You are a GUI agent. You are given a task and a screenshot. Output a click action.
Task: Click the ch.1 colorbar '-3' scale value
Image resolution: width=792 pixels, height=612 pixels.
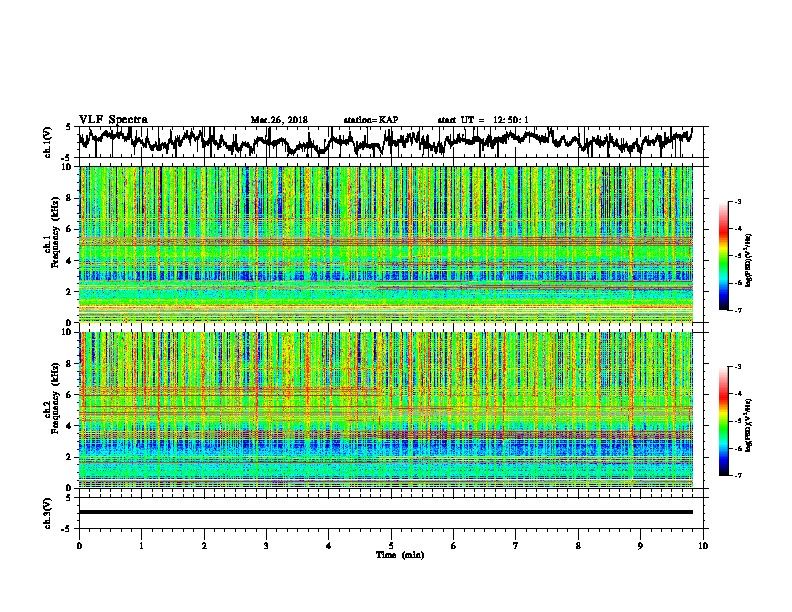(738, 201)
